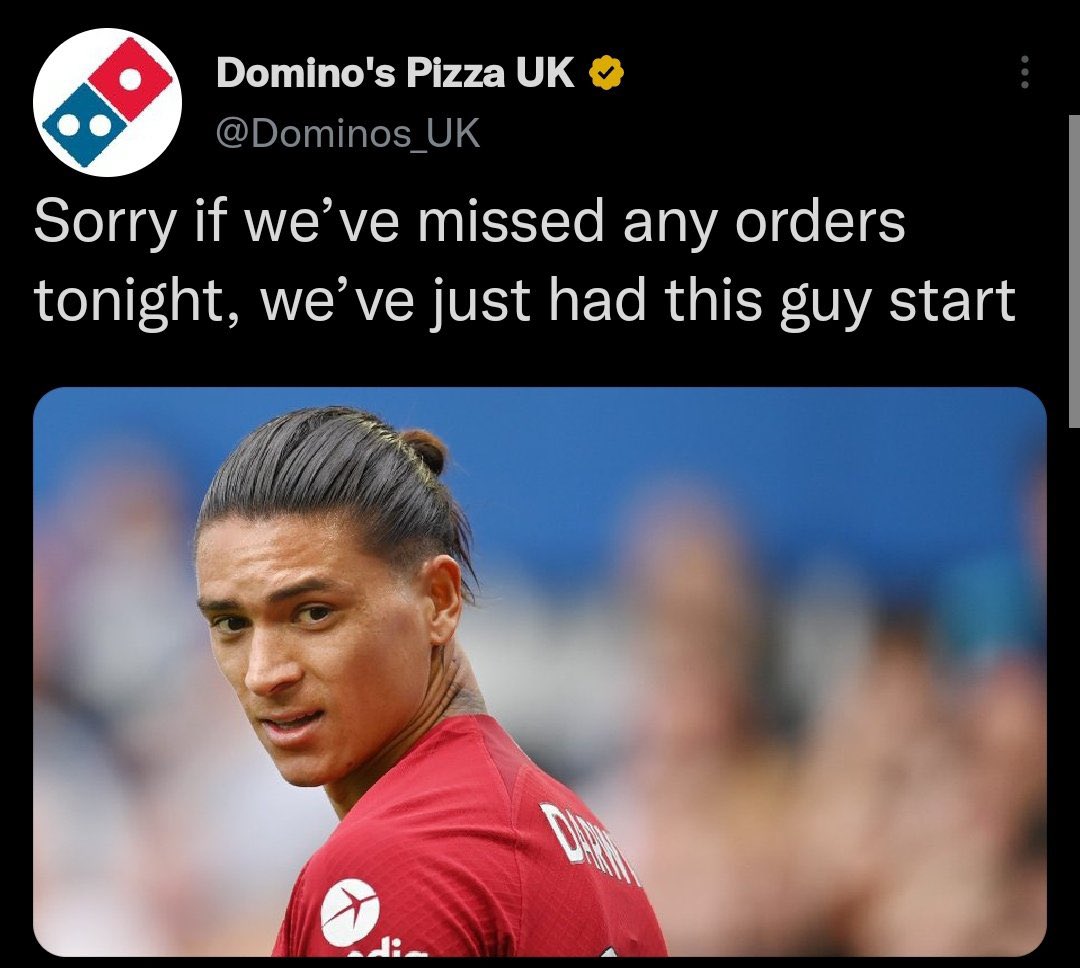This screenshot has width=1080, height=968.
Task: Click the player's hair bun in photo
Action: click(x=424, y=449)
